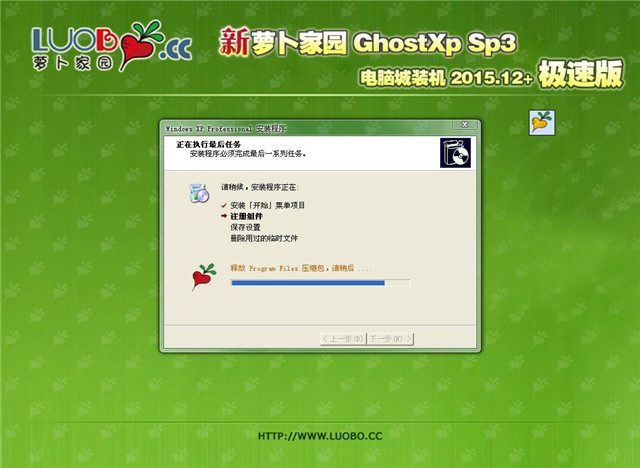Screen dimensions: 640x468
Task: Click the setup disc icon beside task list
Action: click(199, 193)
